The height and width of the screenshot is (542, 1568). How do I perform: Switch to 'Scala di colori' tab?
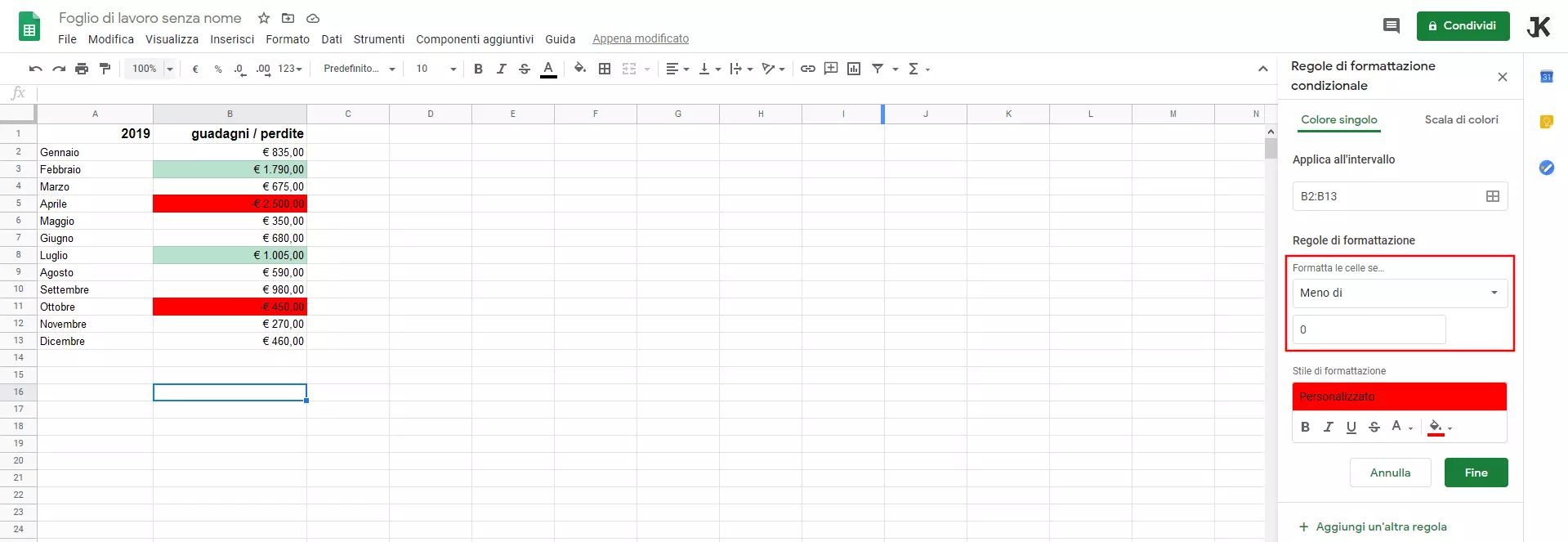(1461, 119)
